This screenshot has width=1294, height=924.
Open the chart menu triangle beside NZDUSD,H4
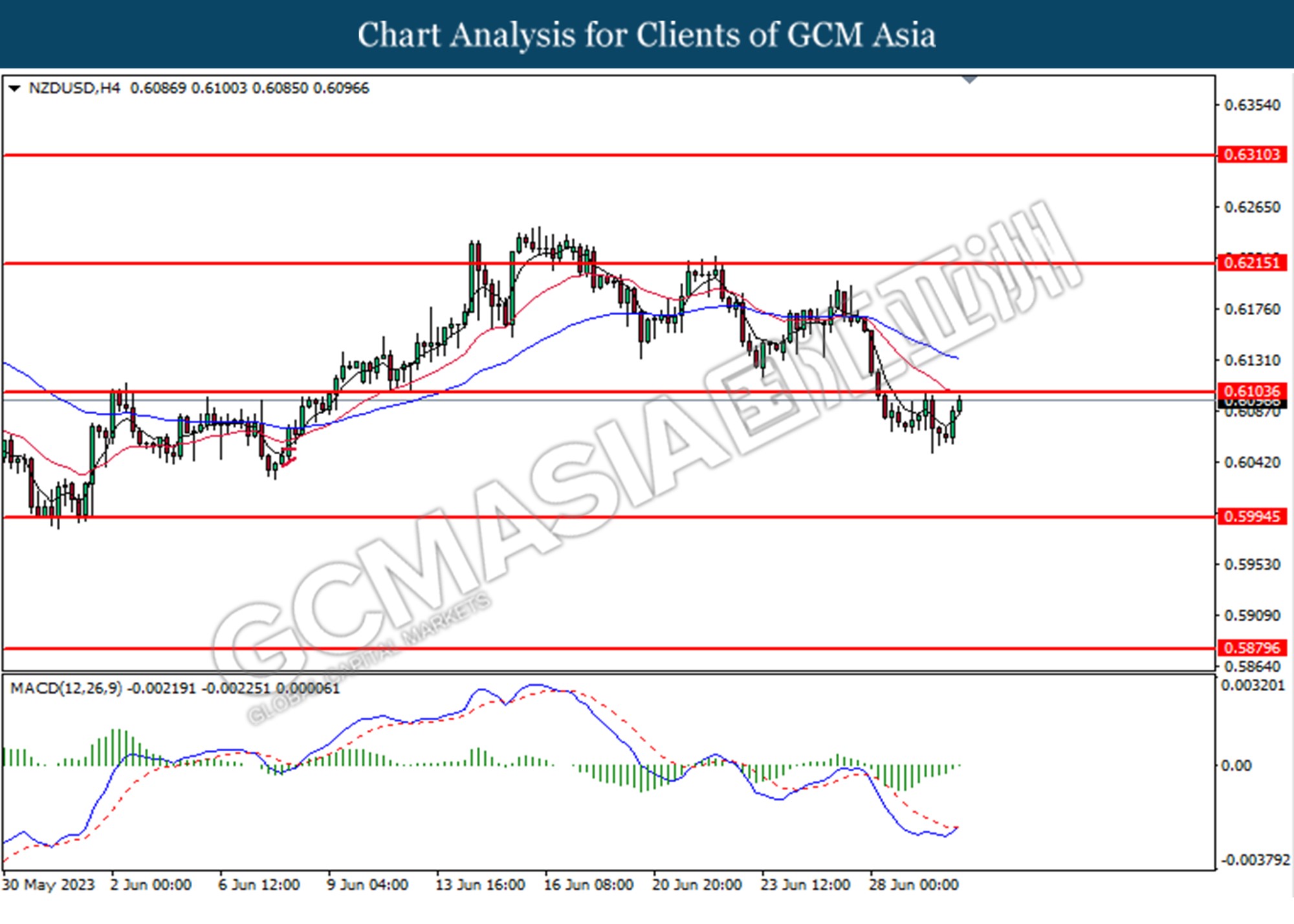click(14, 89)
